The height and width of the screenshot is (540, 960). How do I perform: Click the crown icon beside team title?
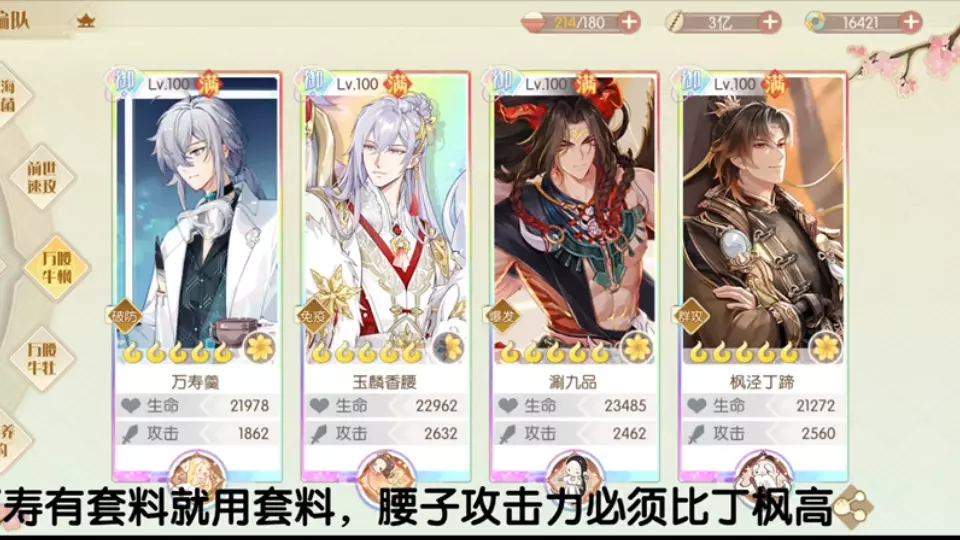point(86,21)
